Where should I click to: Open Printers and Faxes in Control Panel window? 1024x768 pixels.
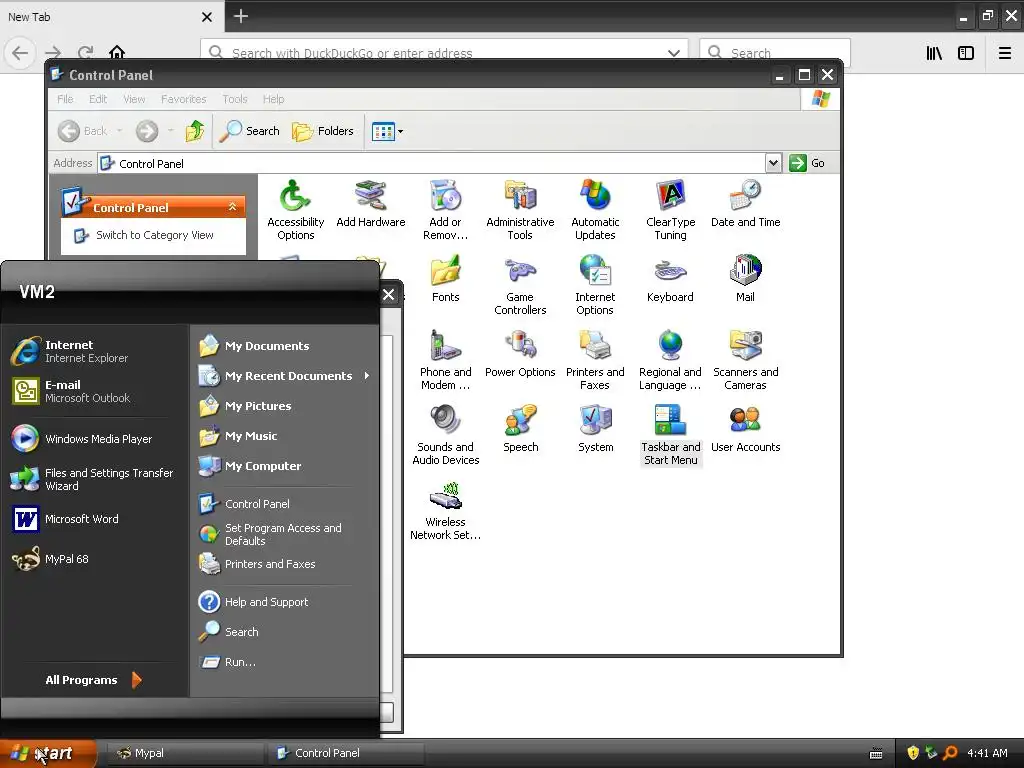pos(595,360)
